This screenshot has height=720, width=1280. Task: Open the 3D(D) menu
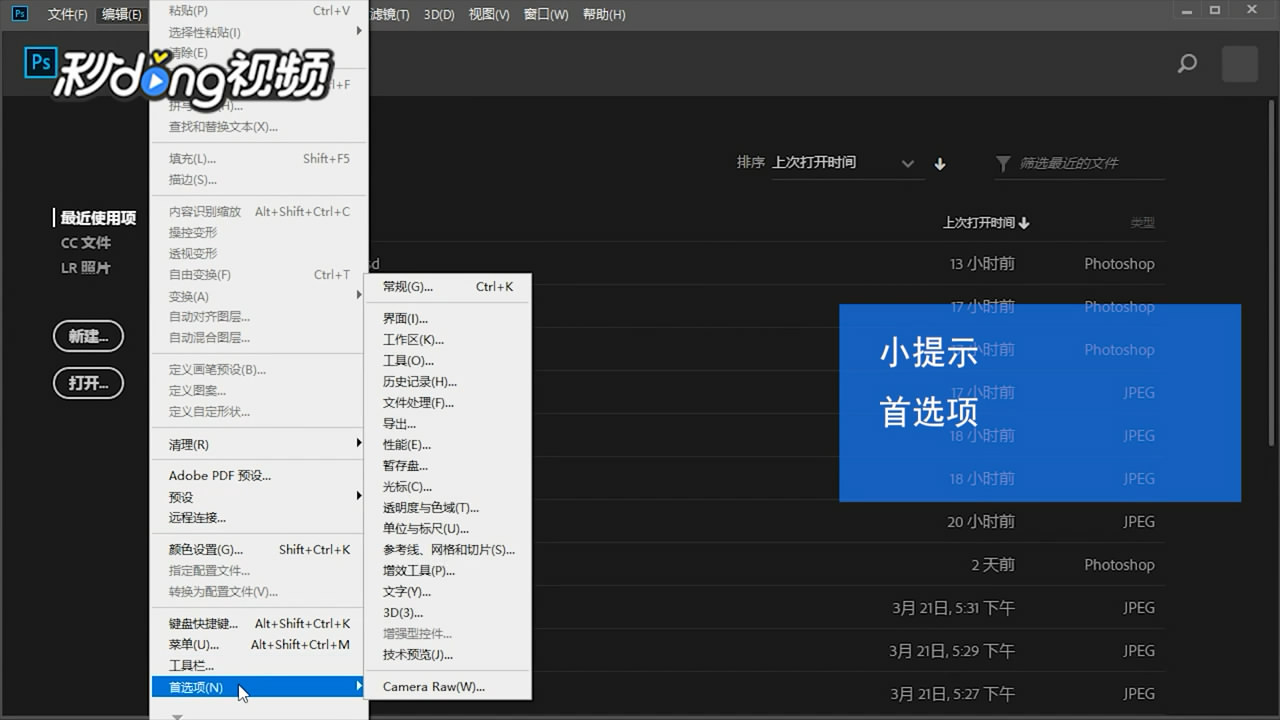[x=439, y=14]
